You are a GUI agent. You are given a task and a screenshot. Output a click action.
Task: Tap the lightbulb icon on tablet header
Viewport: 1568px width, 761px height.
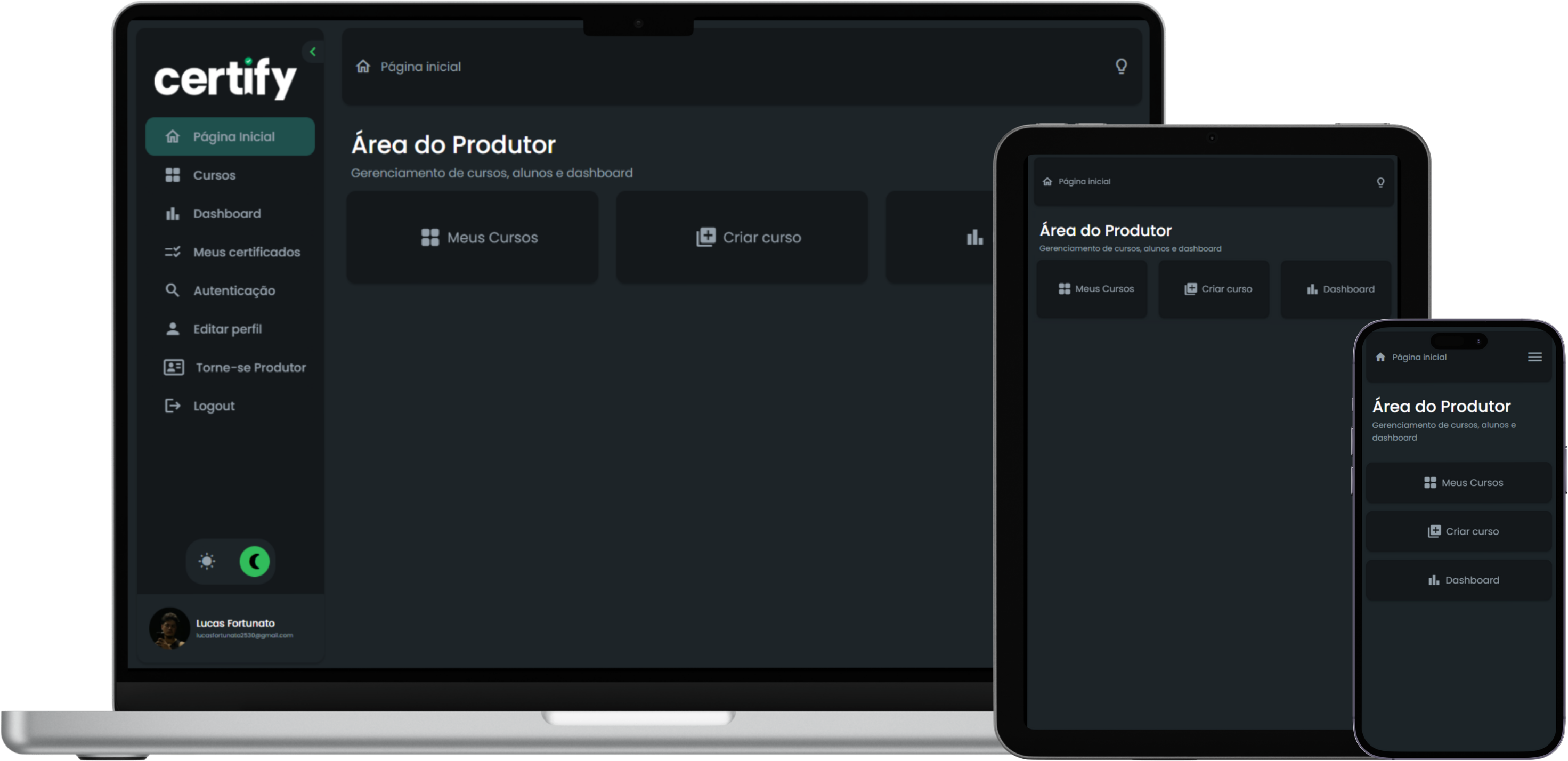[x=1380, y=182]
